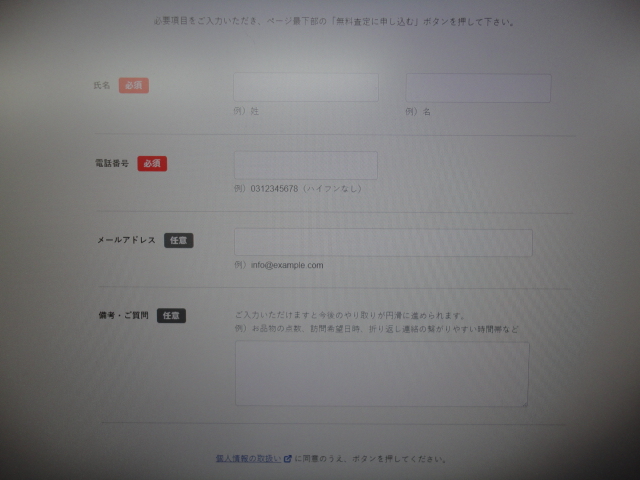Click the 任意 badge next to メールアドレス
This screenshot has width=640, height=480.
click(179, 240)
